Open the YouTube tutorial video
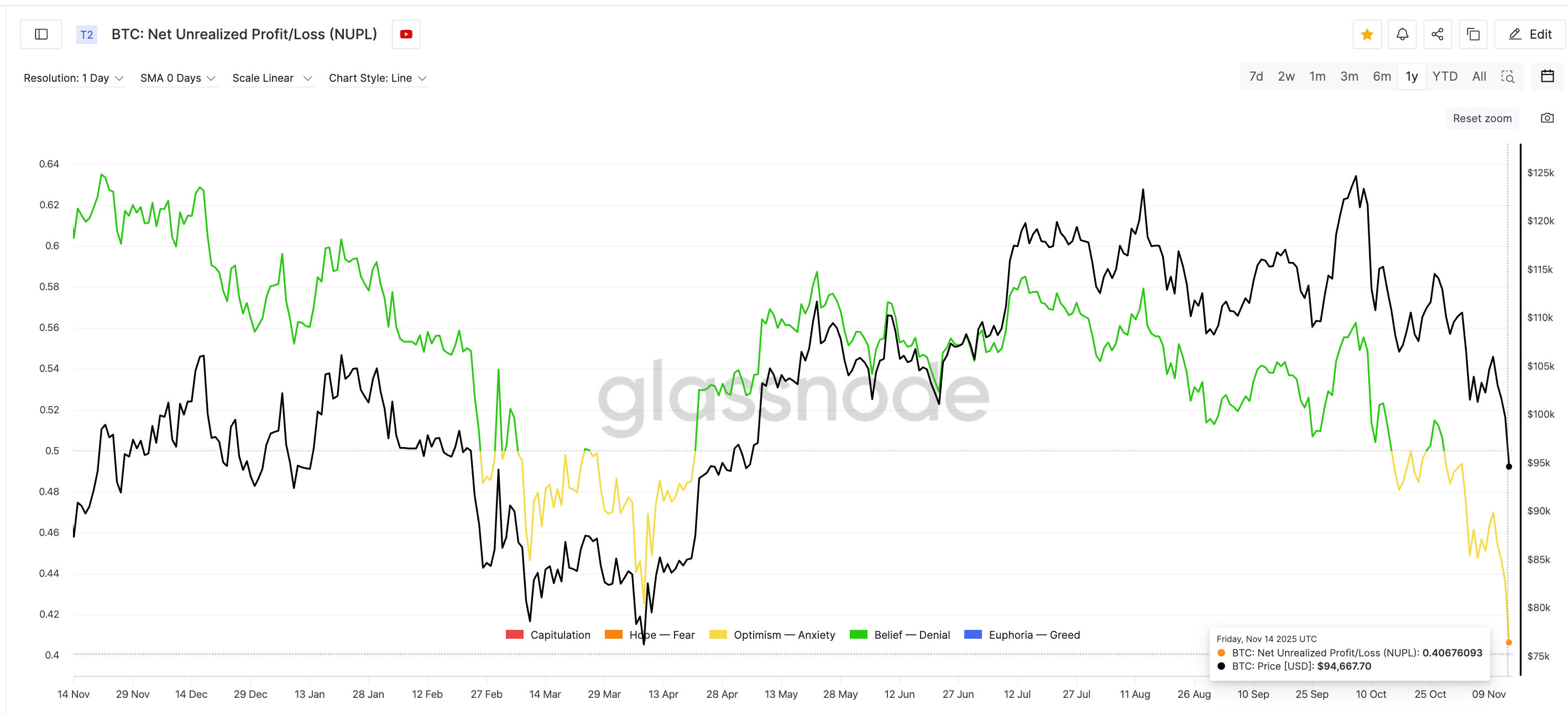Screen dimensions: 1568x715 click(x=405, y=34)
